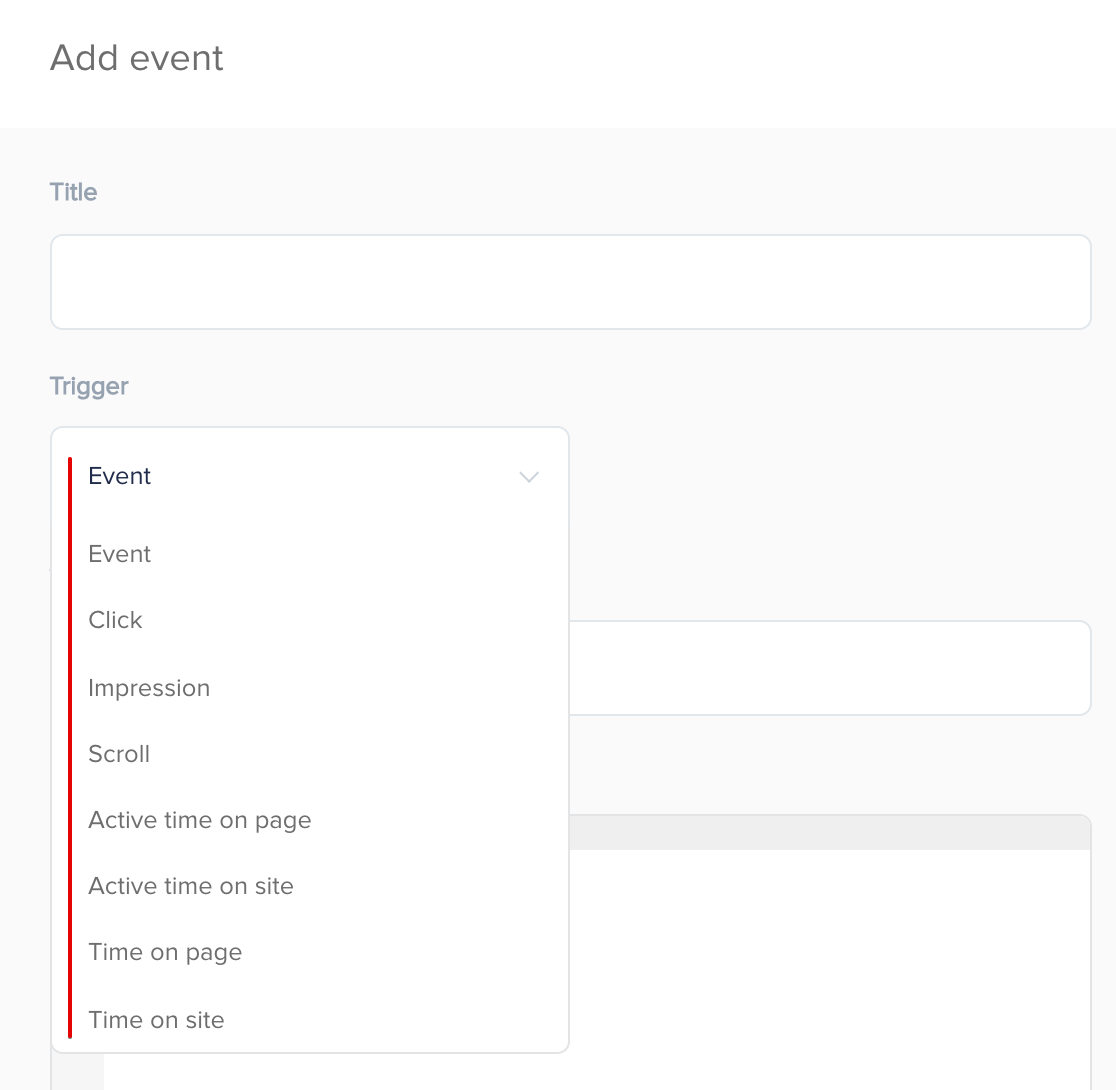1116x1090 pixels.
Task: Pick the Time on page trigger
Action: 165,952
